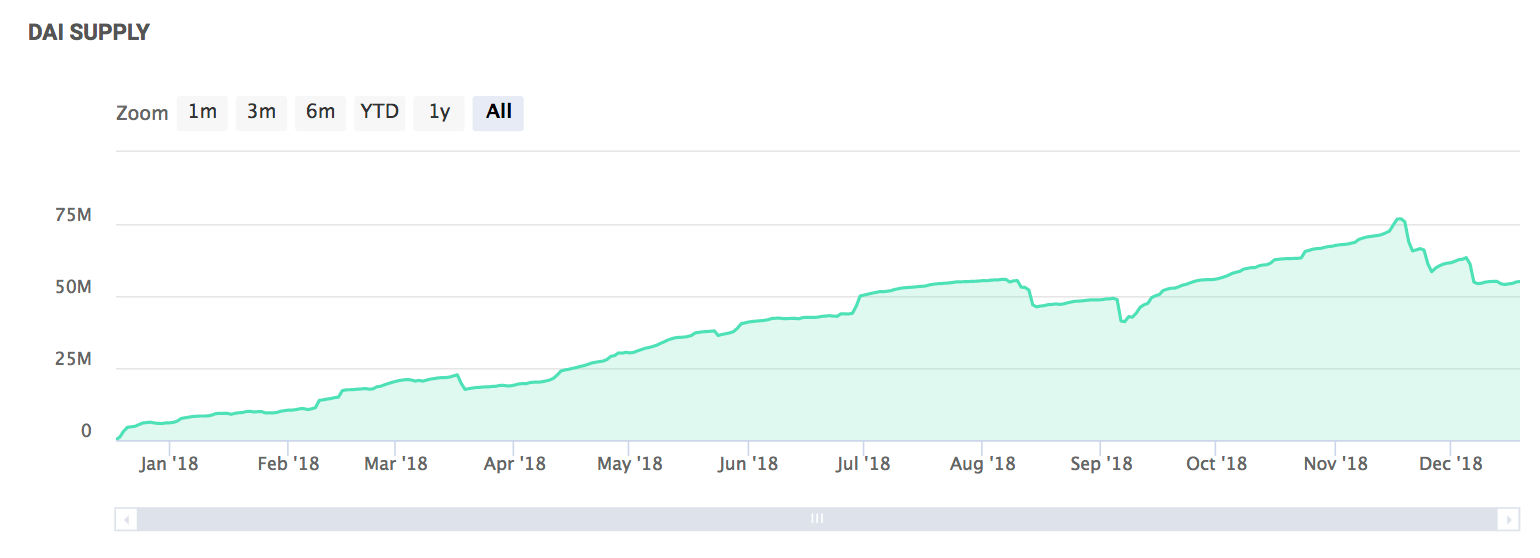Click the Dec '18 axis label
The image size is (1540, 558).
pyautogui.click(x=1450, y=464)
